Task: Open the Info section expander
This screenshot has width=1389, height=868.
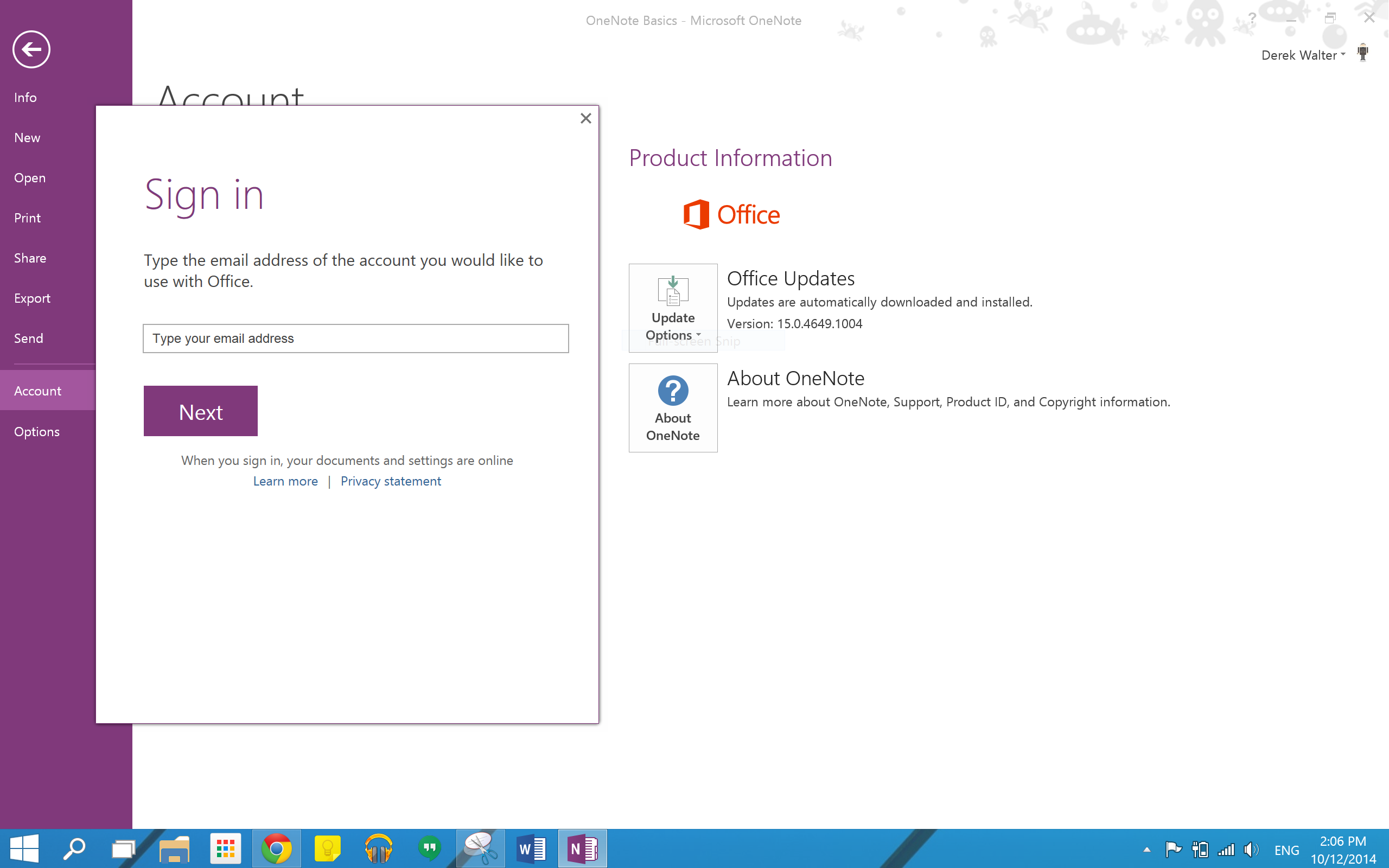Action: click(x=25, y=97)
